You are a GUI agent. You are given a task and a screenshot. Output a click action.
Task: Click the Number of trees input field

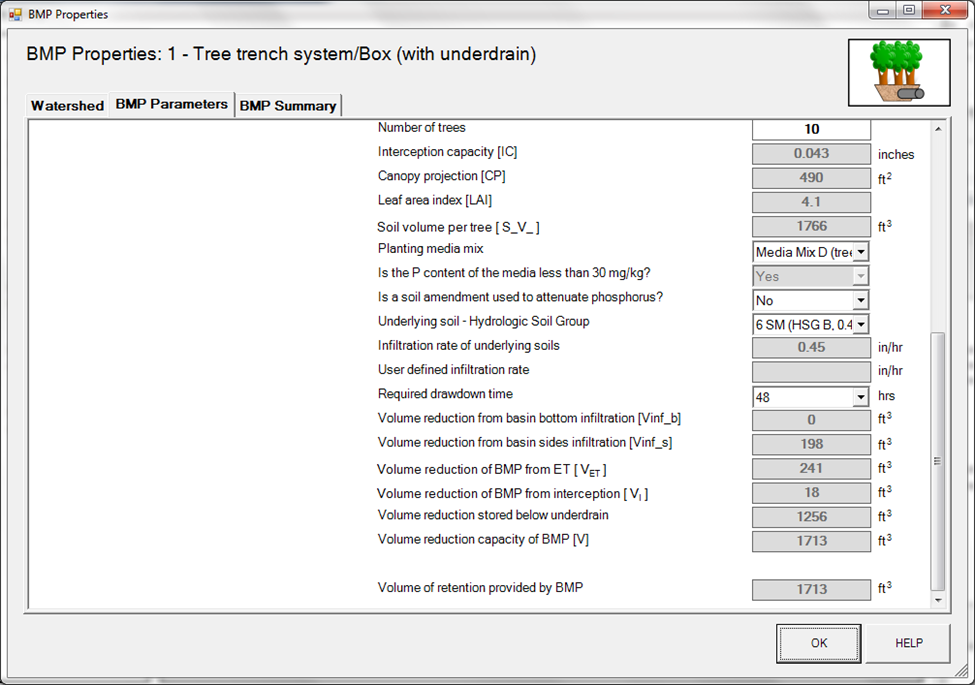pos(811,130)
